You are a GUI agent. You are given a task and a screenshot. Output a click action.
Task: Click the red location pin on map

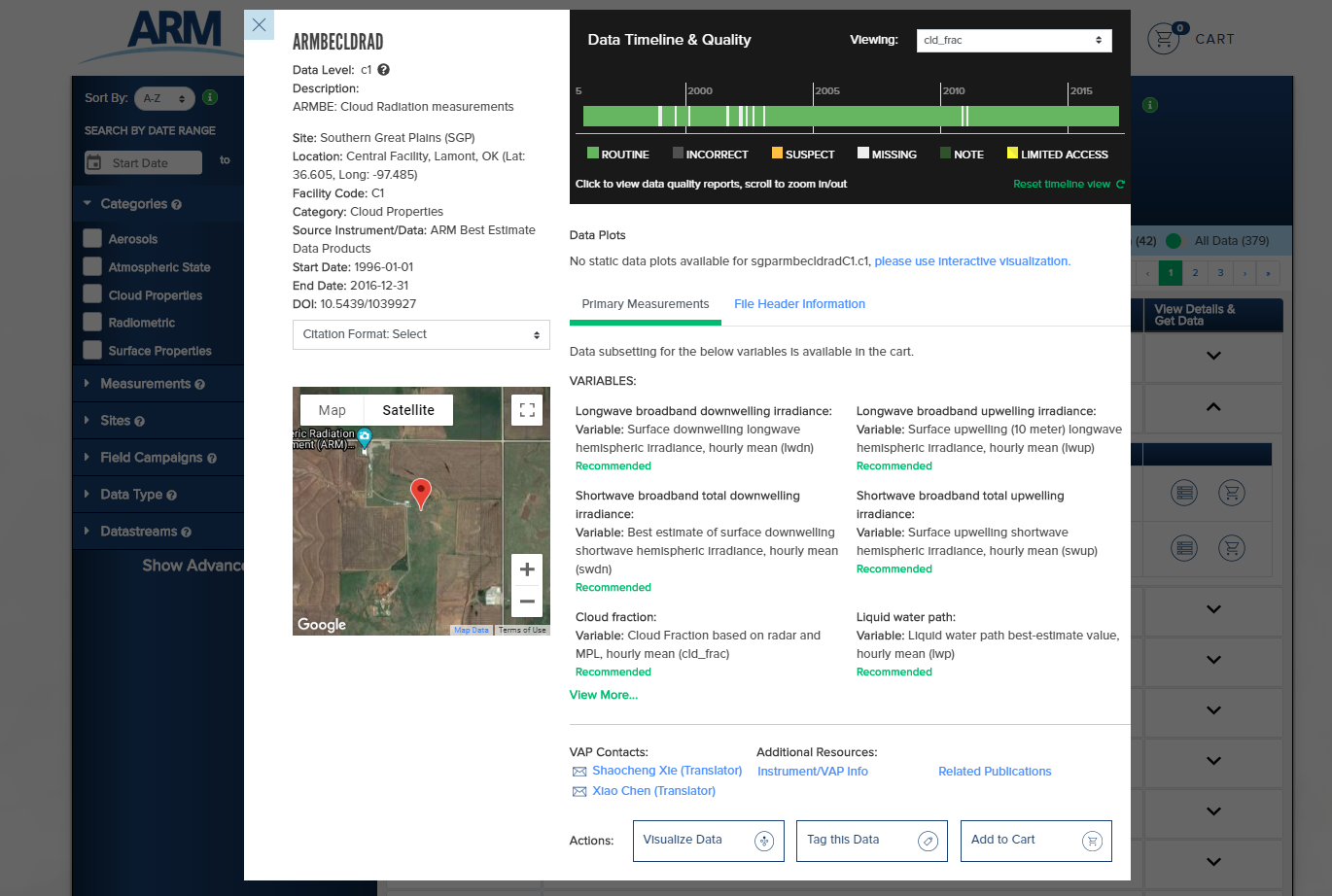coord(421,494)
